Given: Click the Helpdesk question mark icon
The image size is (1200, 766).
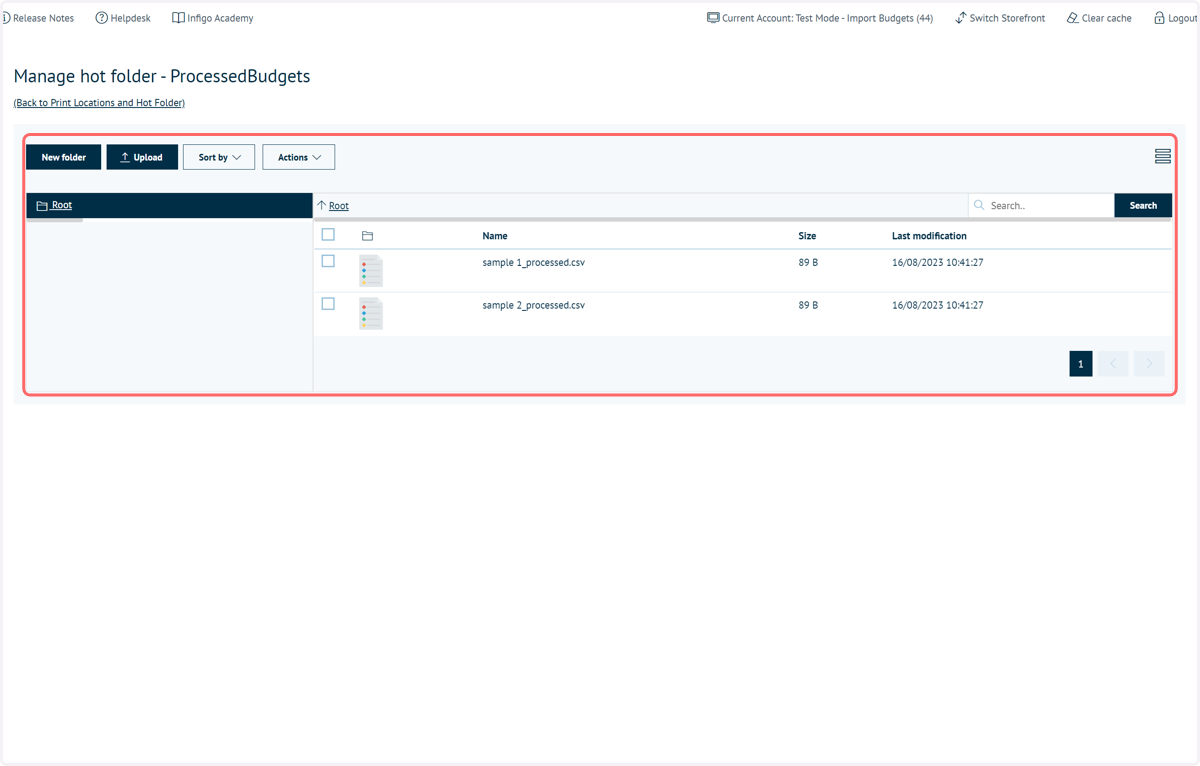Looking at the screenshot, I should [101, 18].
